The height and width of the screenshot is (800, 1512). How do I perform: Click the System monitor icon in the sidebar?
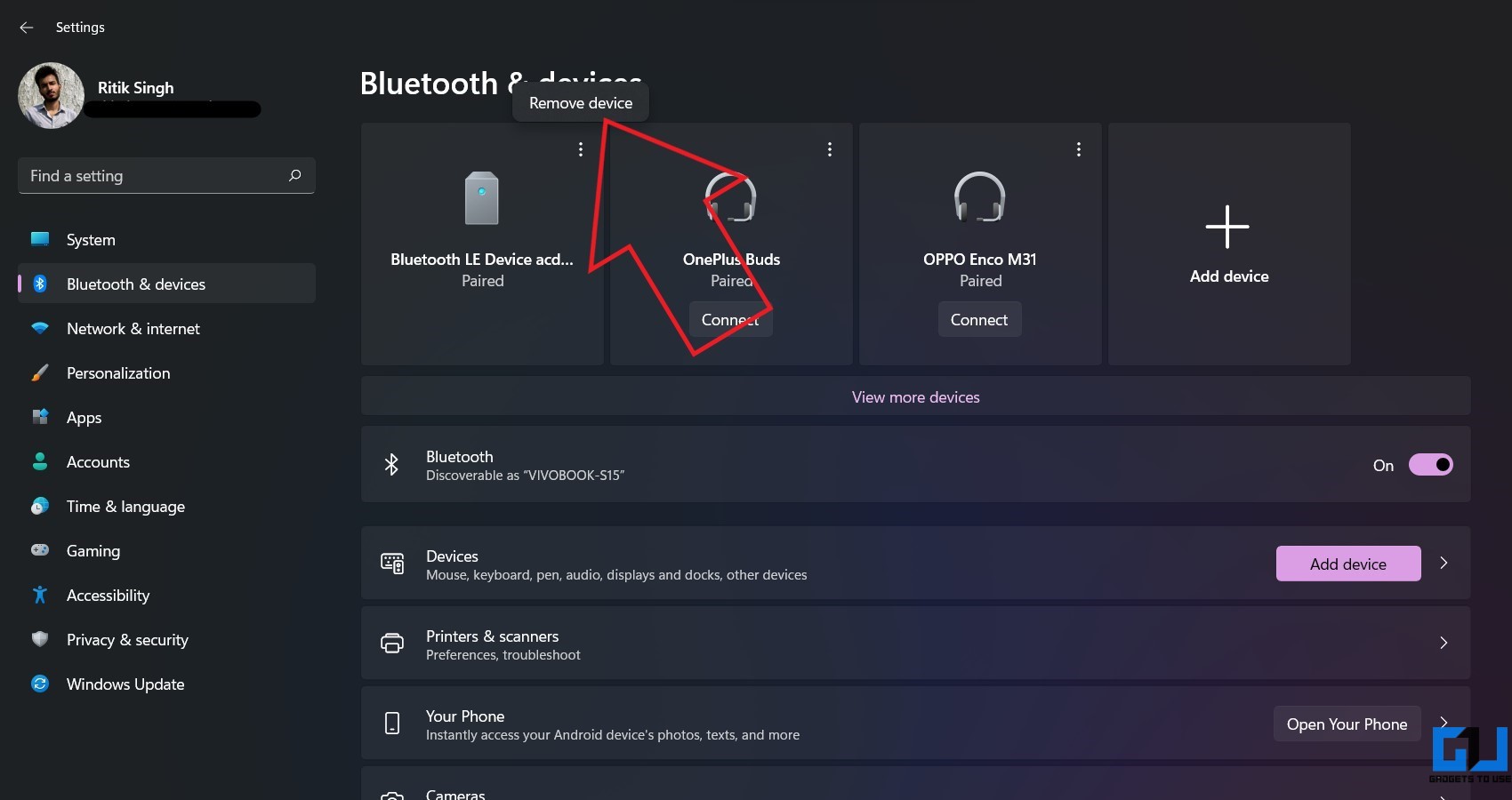click(40, 239)
